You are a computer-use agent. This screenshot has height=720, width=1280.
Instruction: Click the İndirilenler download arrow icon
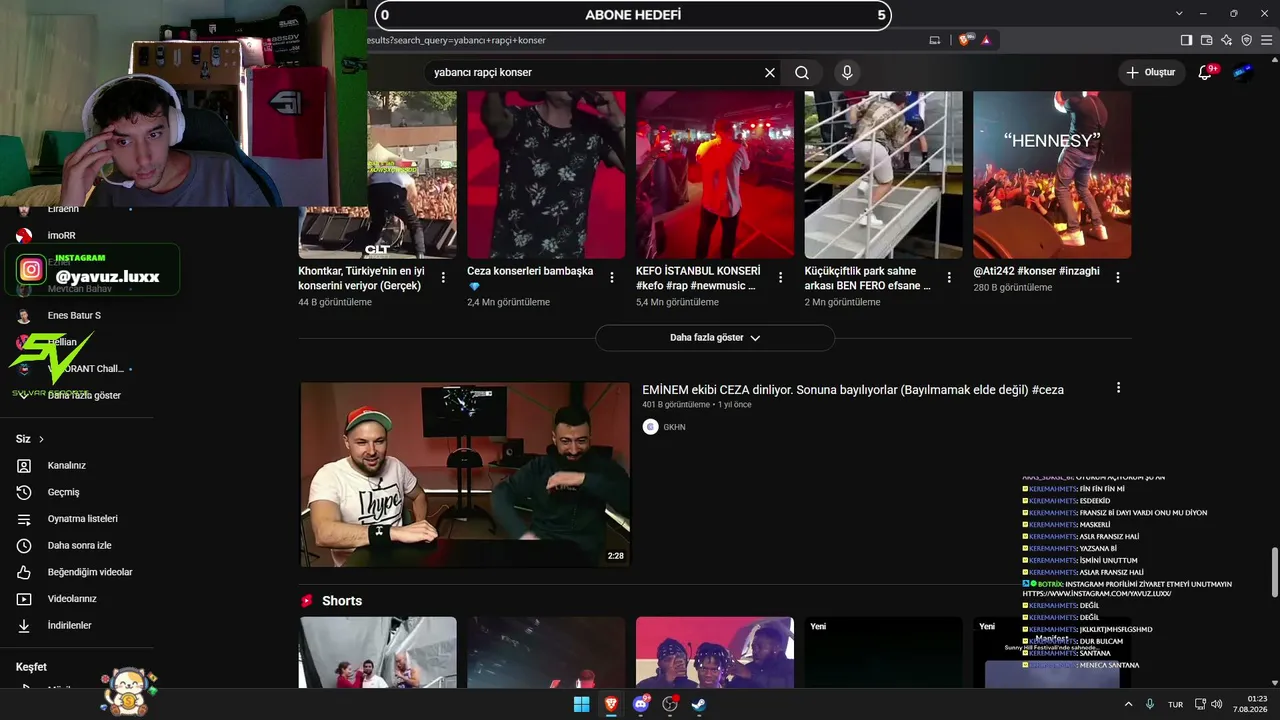tap(24, 625)
